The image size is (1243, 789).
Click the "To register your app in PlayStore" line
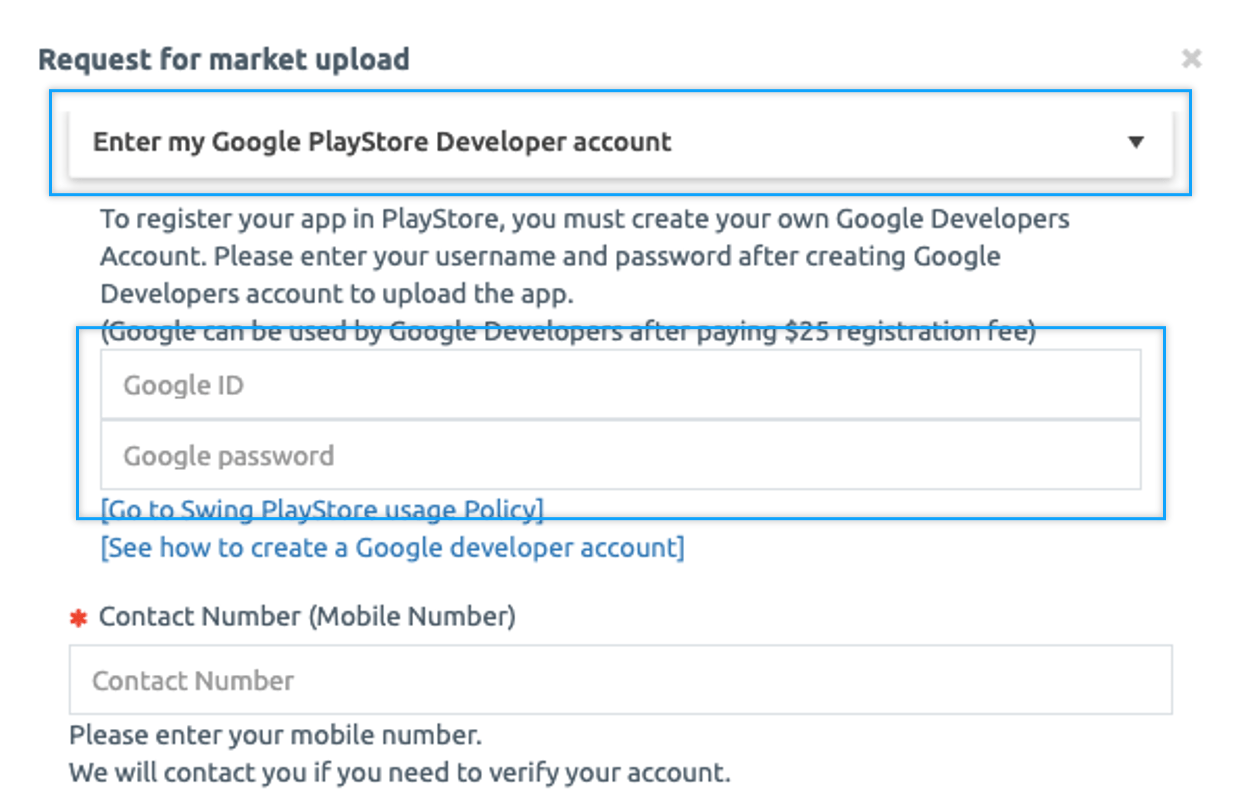tap(585, 219)
